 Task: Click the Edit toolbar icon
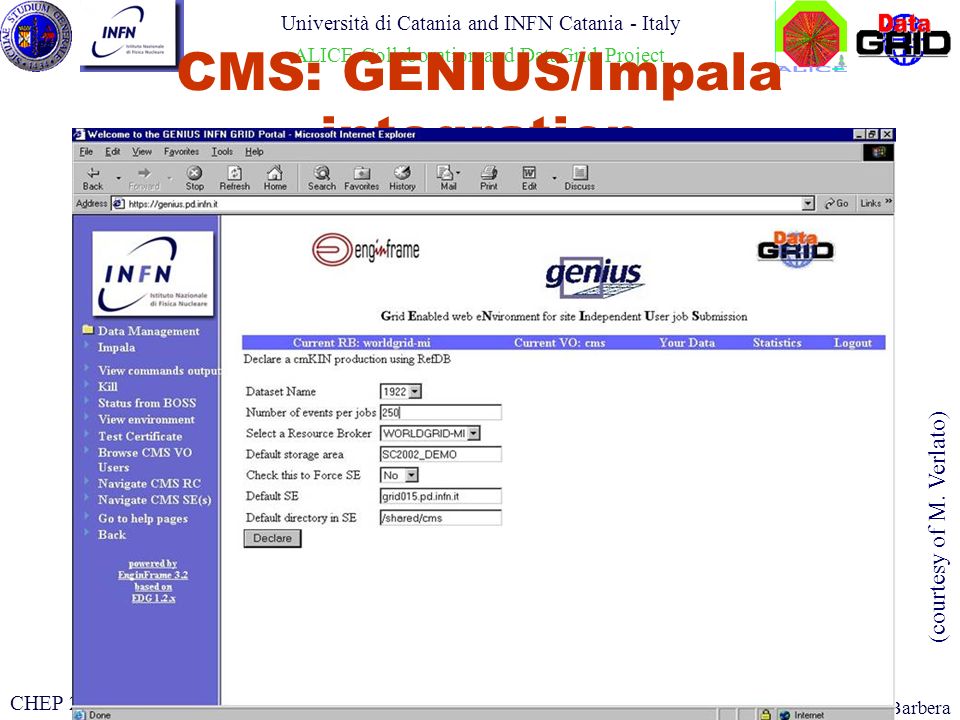529,178
